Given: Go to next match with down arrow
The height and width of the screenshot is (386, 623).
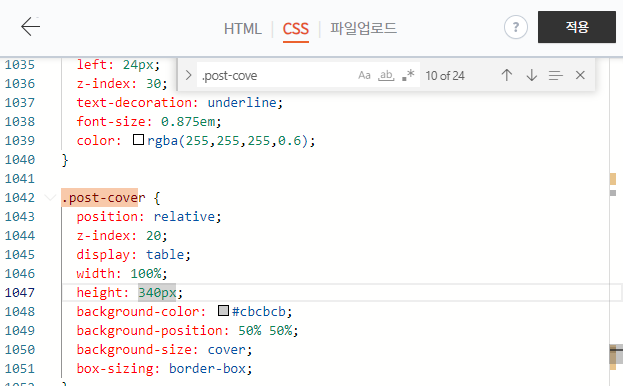Looking at the screenshot, I should tap(532, 75).
